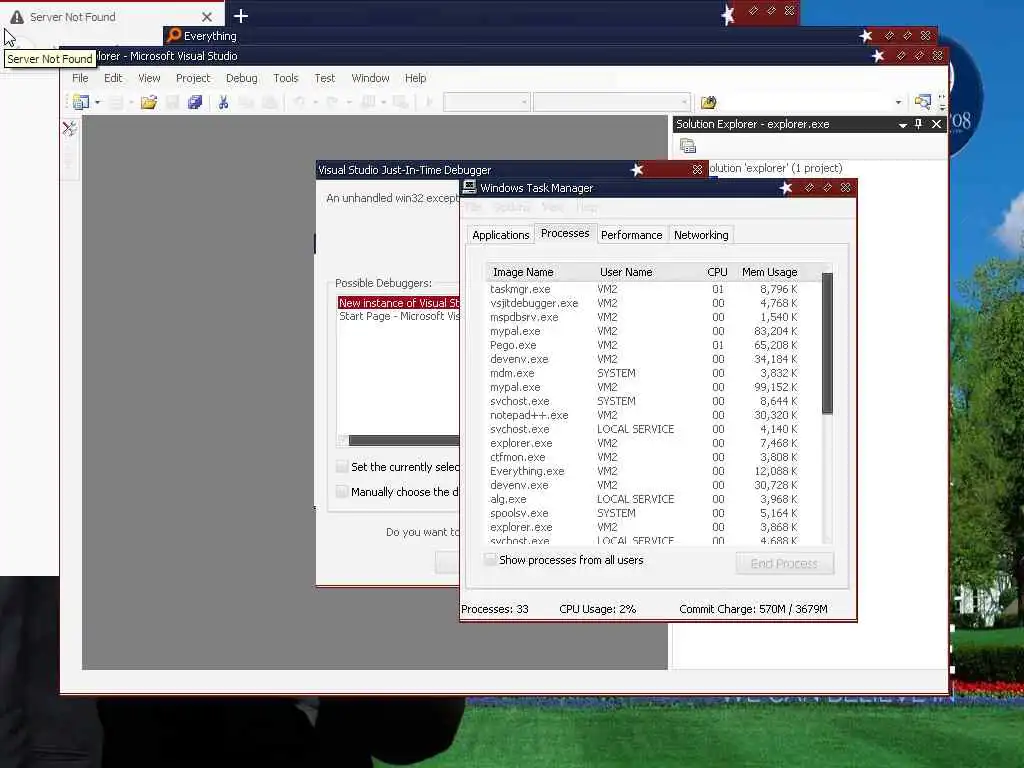Select the Pego.exe process row
Image resolution: width=1024 pixels, height=768 pixels.
643,345
